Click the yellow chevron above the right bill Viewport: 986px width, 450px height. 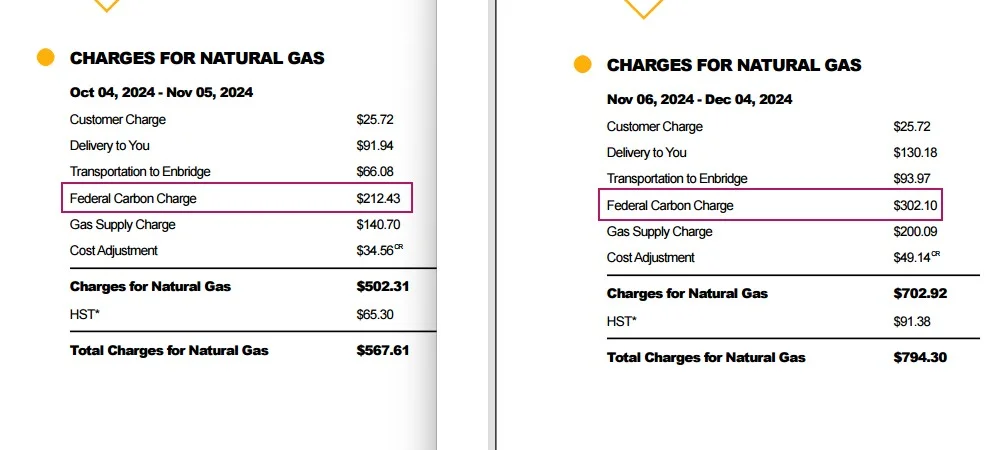(x=643, y=9)
